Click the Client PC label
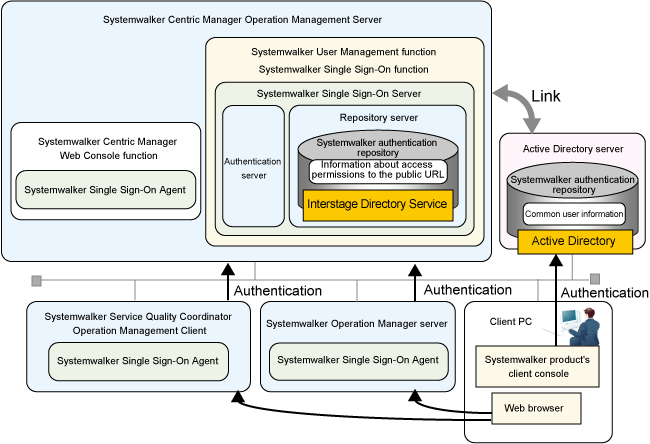The width and height of the screenshot is (650, 444). tap(511, 322)
